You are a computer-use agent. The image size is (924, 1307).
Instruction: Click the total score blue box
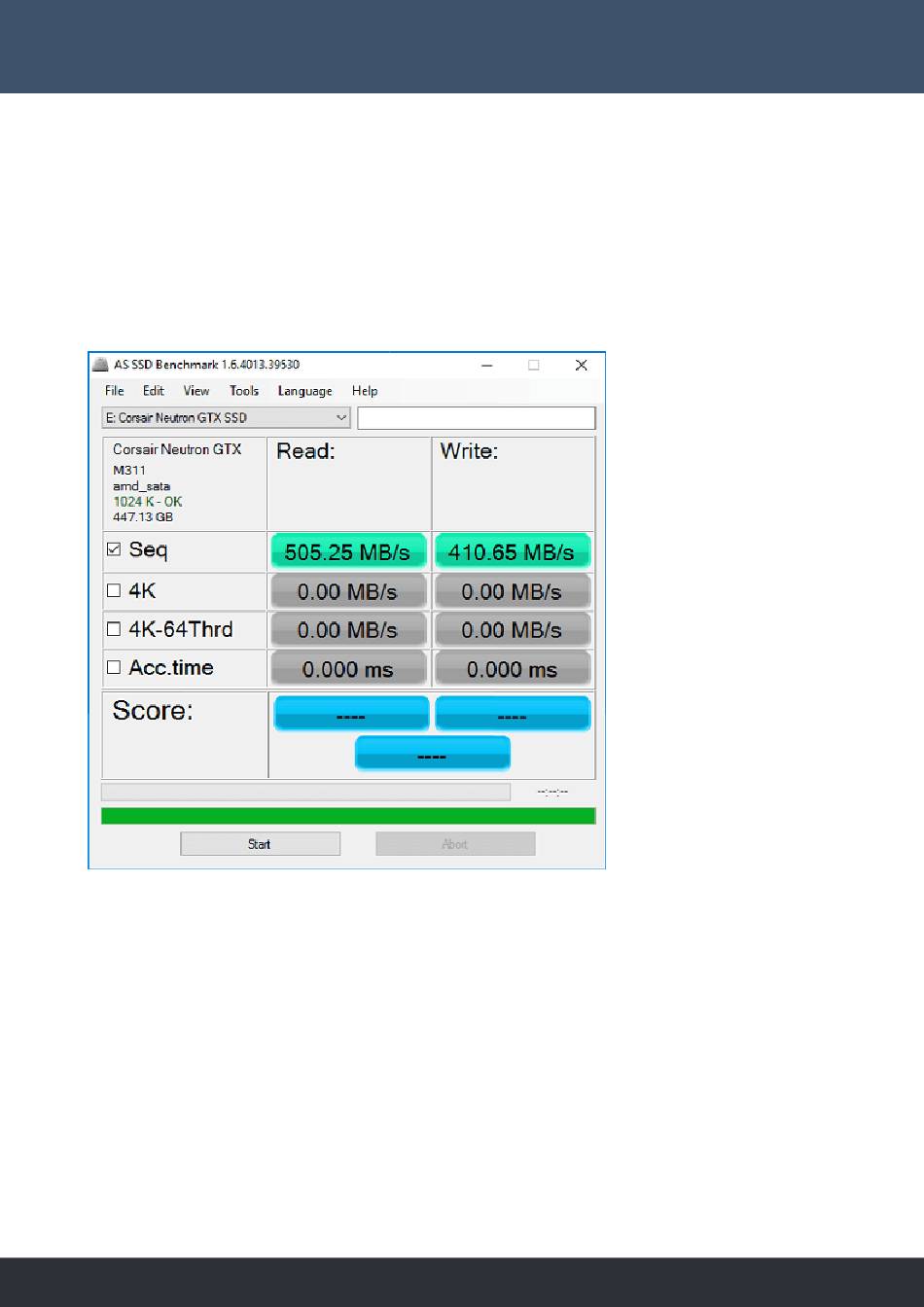click(432, 754)
